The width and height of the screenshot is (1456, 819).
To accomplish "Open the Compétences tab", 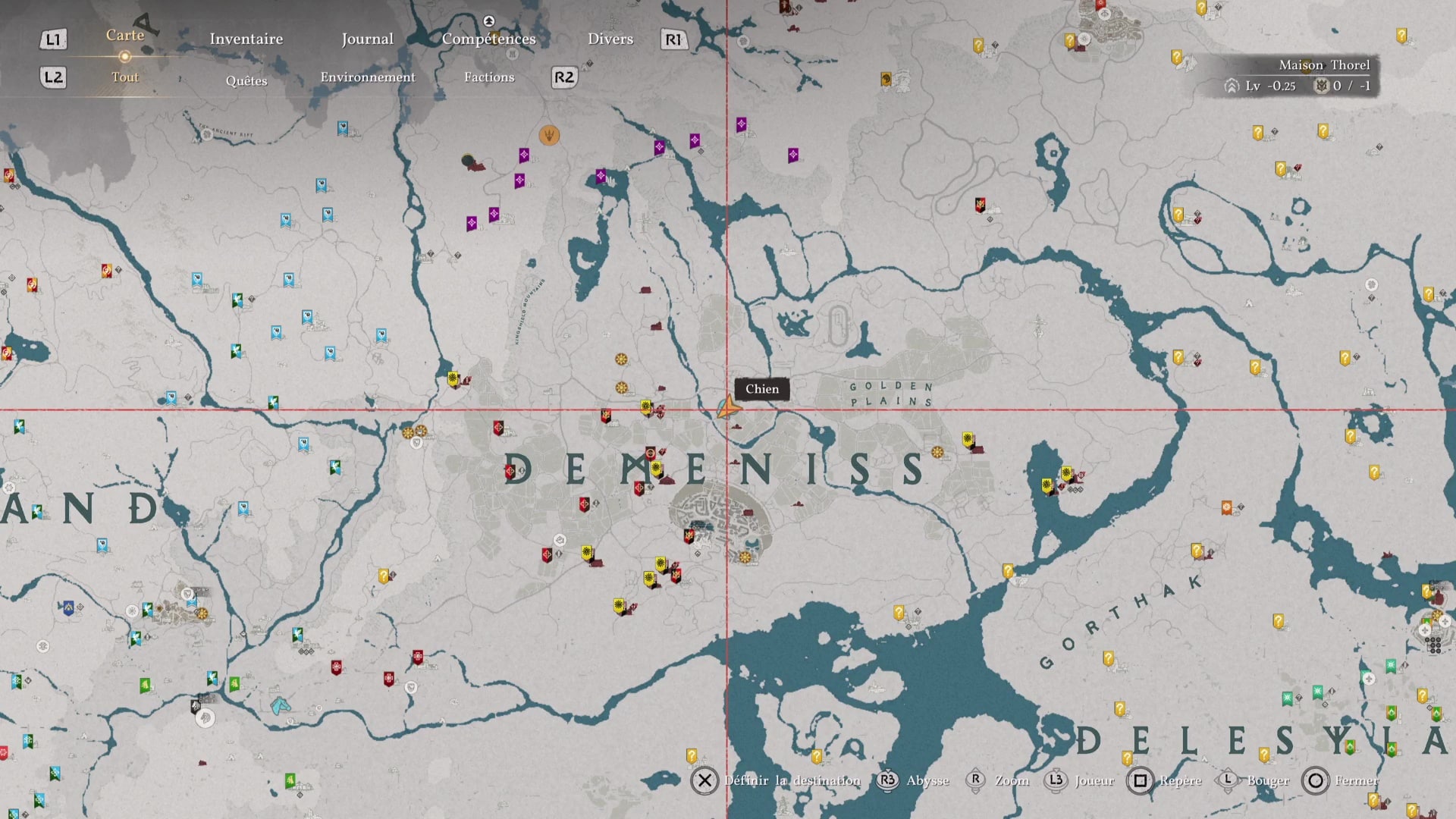I will (x=488, y=39).
